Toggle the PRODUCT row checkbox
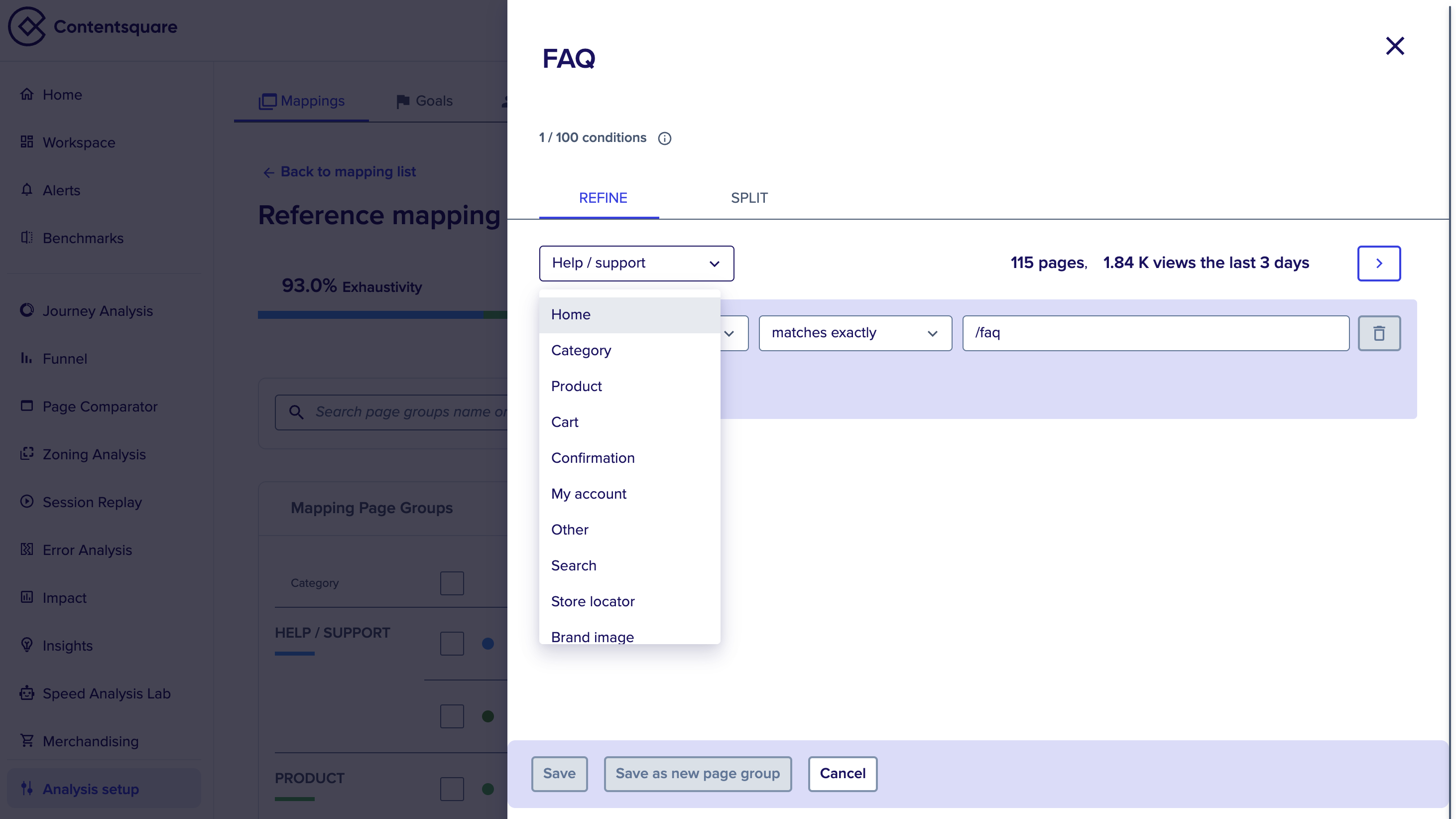 pos(452,789)
